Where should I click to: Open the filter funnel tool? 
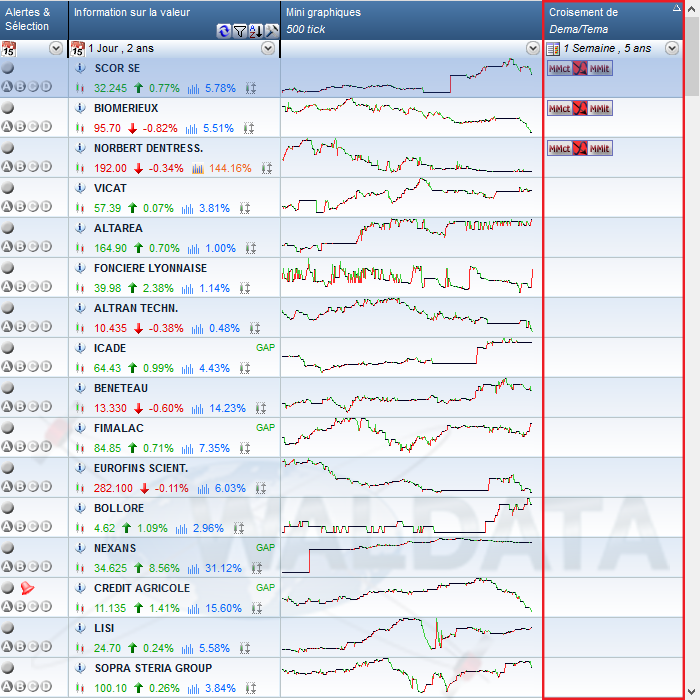240,31
